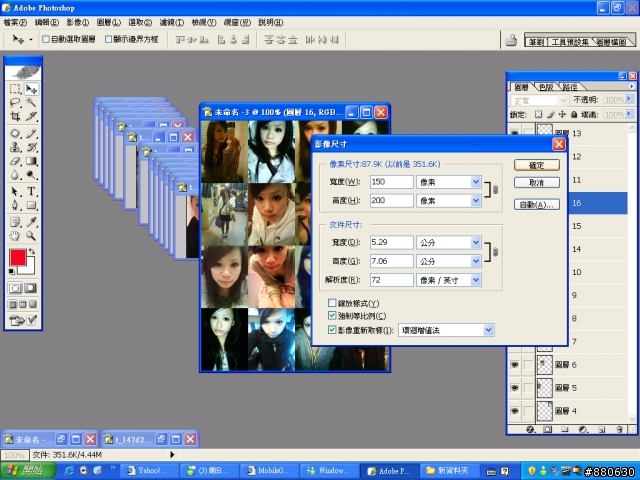Select the Clone Stamp tool
The height and width of the screenshot is (480, 640).
click(x=15, y=147)
